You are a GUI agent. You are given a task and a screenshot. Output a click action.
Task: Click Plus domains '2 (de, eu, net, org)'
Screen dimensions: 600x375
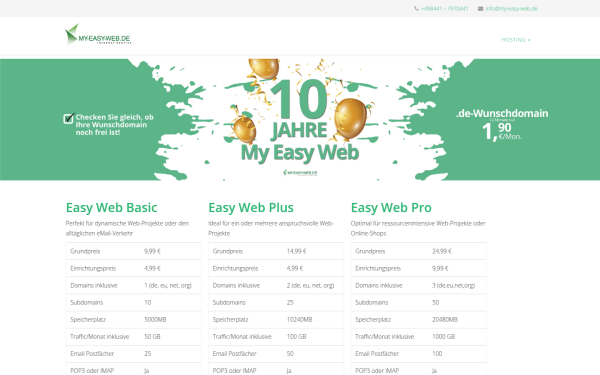click(x=310, y=285)
